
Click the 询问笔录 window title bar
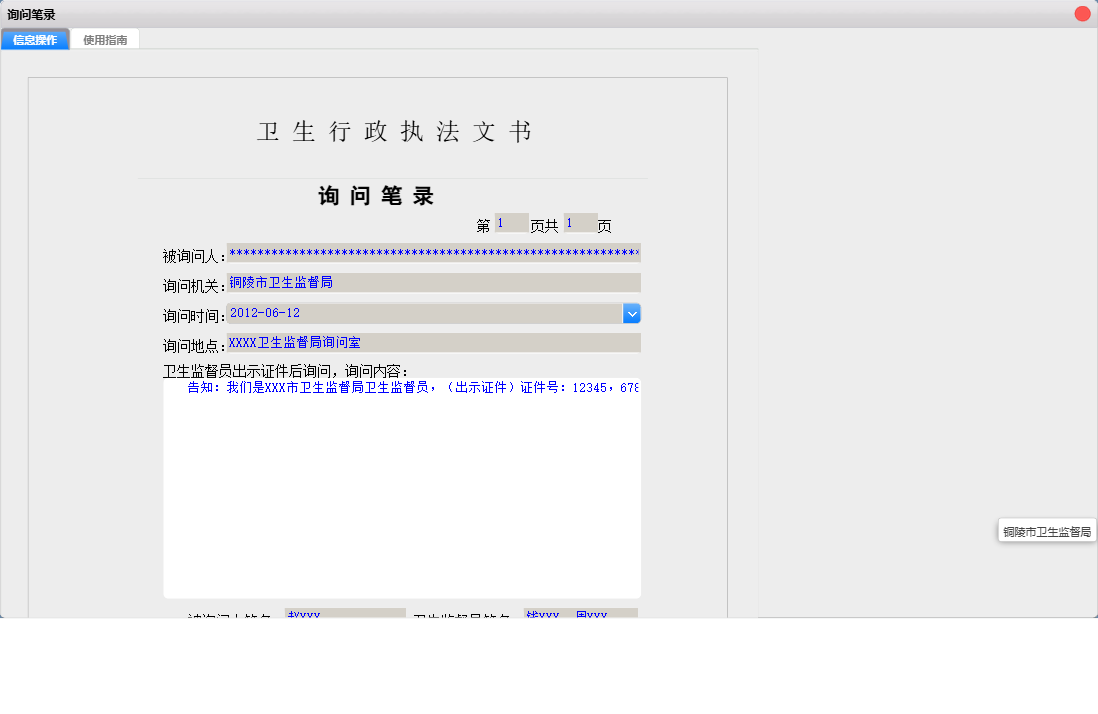(400, 13)
